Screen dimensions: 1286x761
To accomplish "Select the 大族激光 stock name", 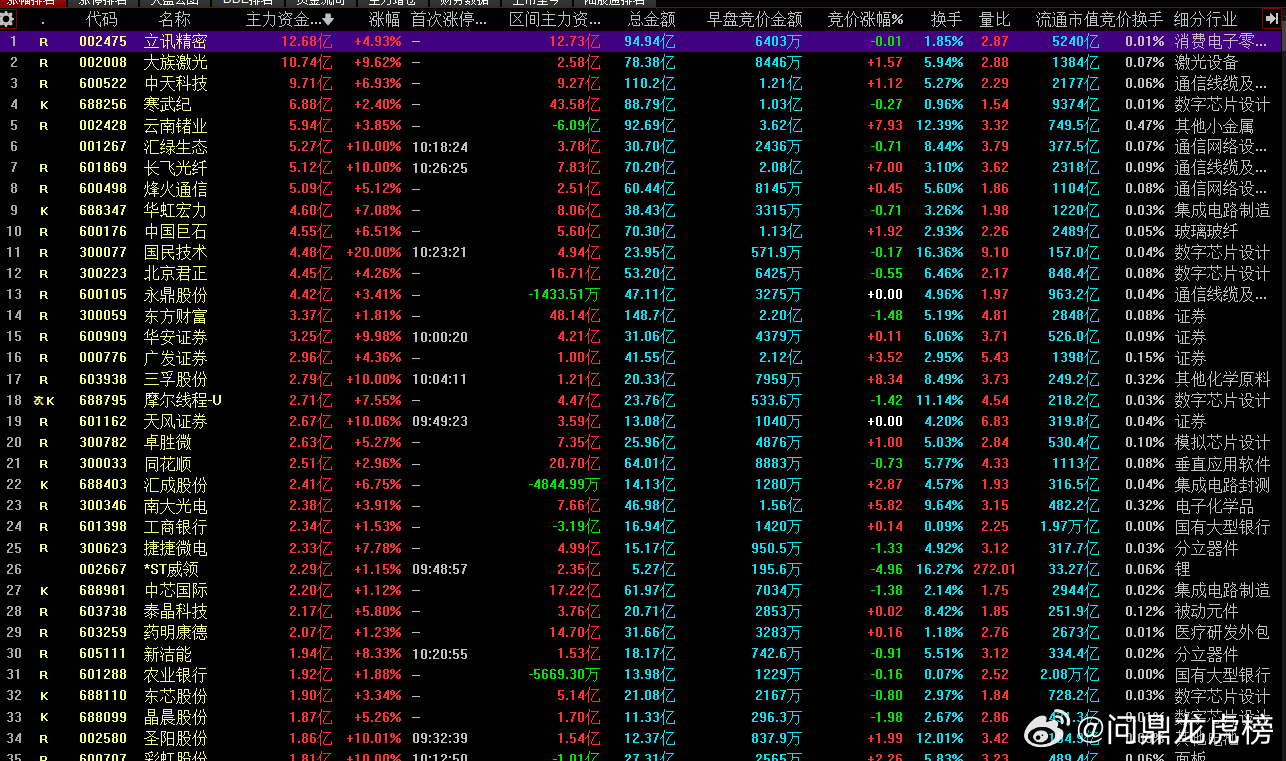I will click(x=176, y=62).
